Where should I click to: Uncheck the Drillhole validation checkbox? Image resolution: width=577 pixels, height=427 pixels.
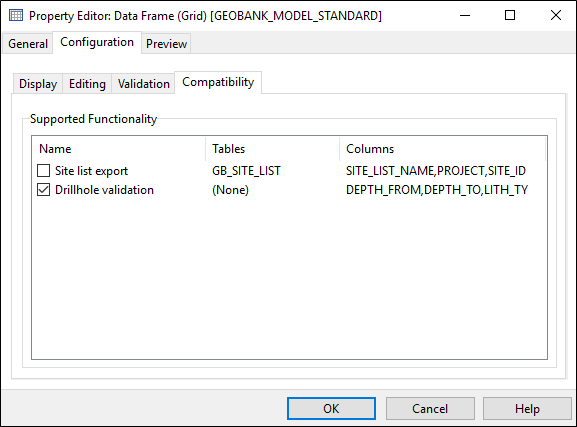pos(43,190)
